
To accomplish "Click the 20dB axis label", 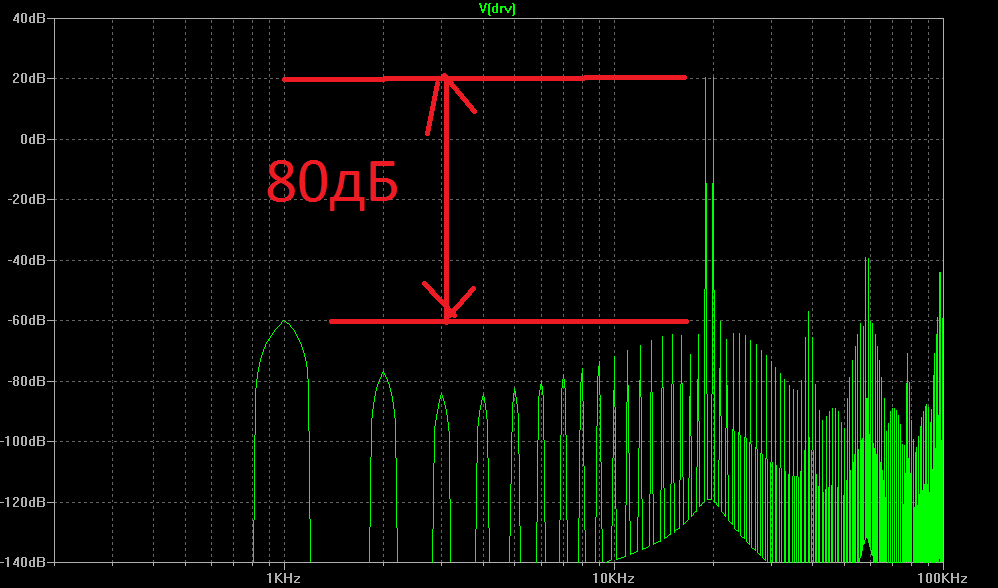I will pos(29,79).
